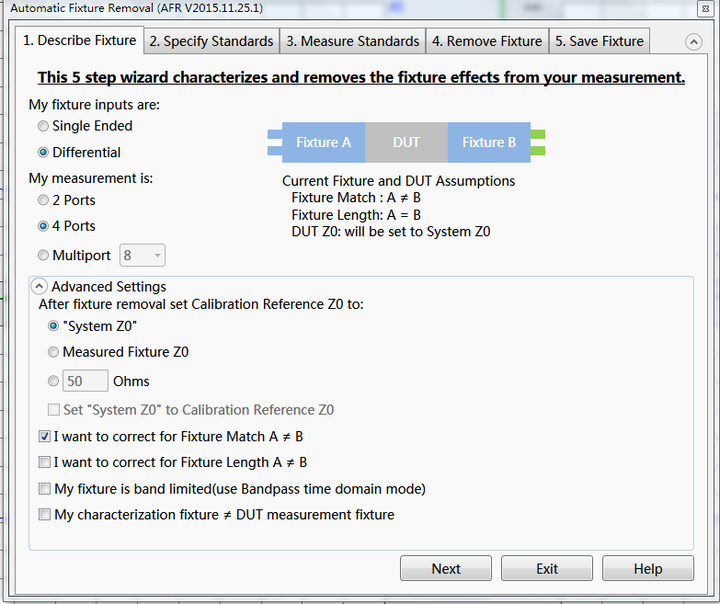Check the band limited fixture option
Image resolution: width=720 pixels, height=604 pixels.
(44, 489)
